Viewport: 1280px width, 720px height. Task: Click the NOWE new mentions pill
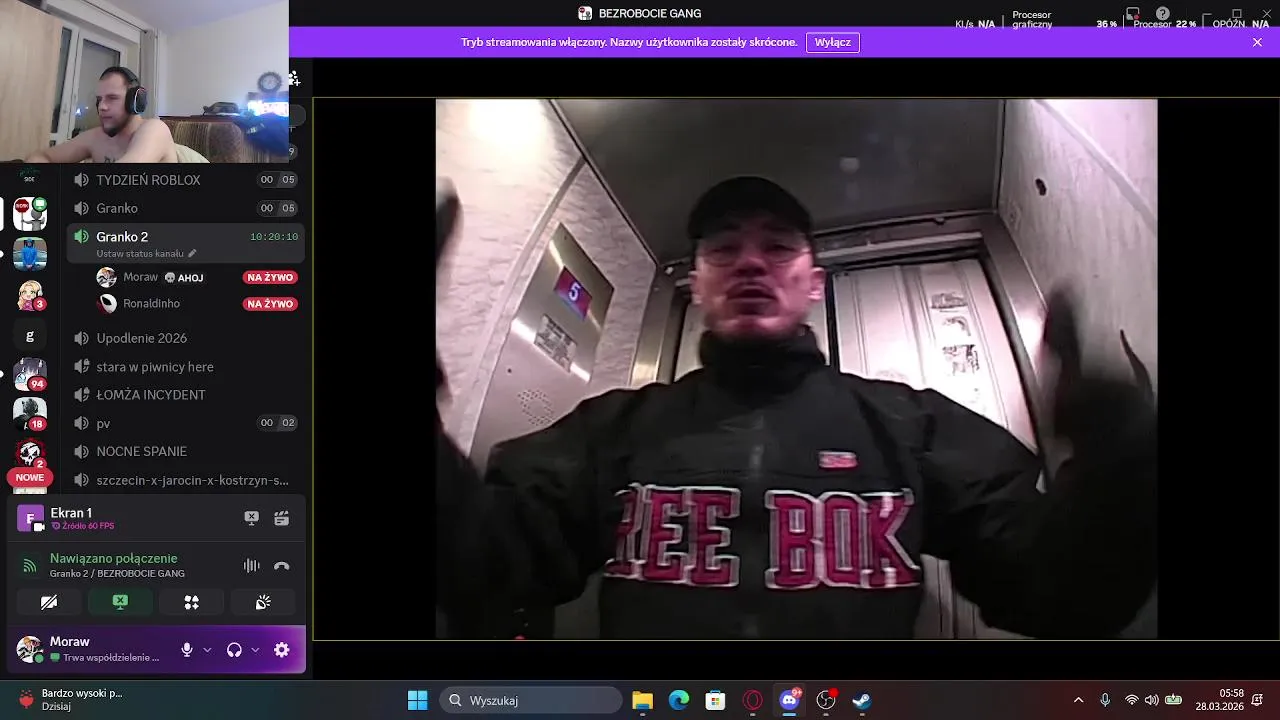coord(30,477)
